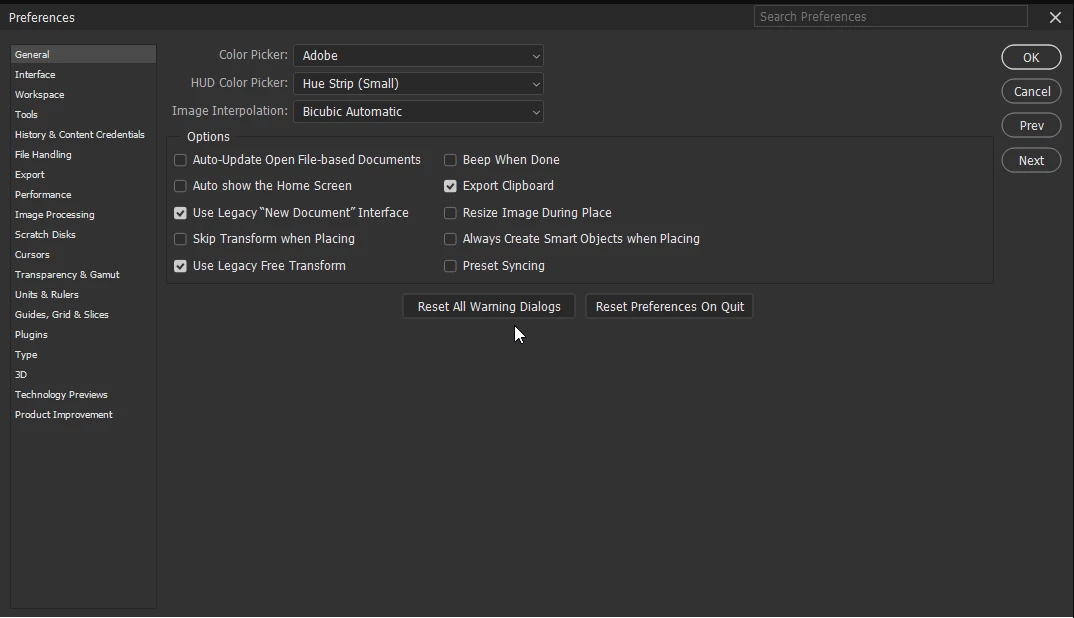Image resolution: width=1074 pixels, height=618 pixels.
Task: Open the Image Interpolation dropdown
Action: click(x=419, y=112)
